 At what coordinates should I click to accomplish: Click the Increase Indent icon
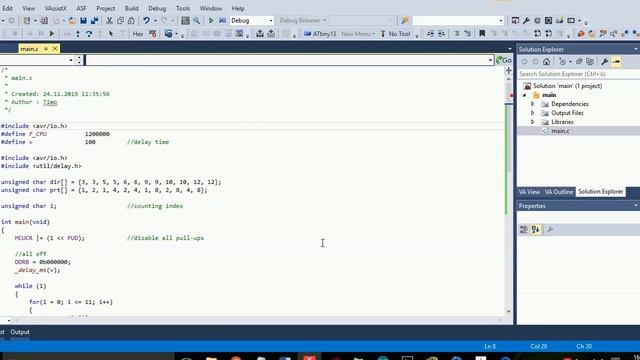pos(441,34)
